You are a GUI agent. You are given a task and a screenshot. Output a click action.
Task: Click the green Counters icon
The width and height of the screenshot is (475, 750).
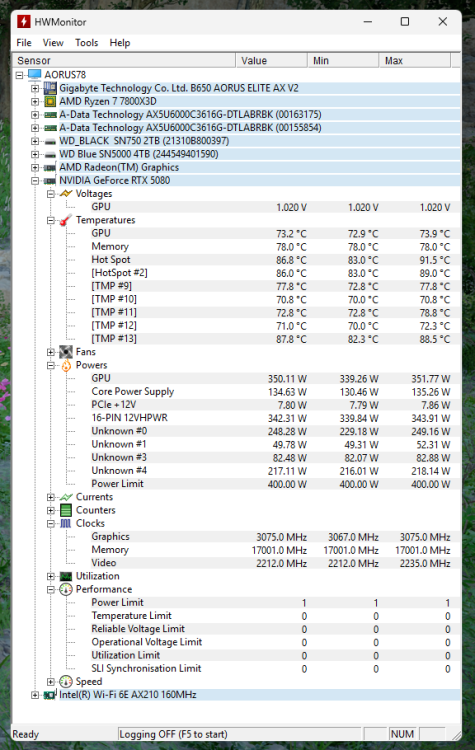pos(66,510)
